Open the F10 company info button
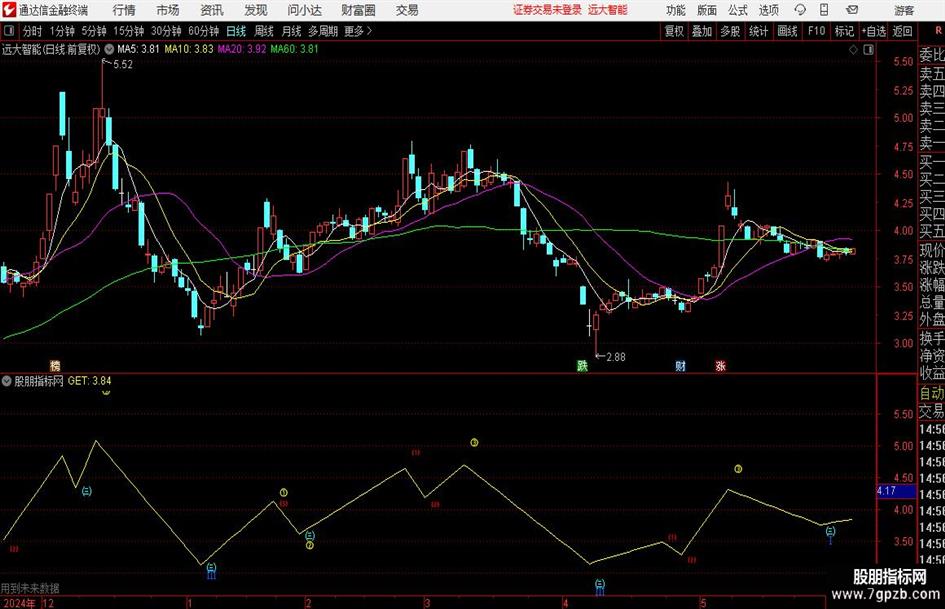Image resolution: width=945 pixels, height=609 pixels. [x=817, y=31]
